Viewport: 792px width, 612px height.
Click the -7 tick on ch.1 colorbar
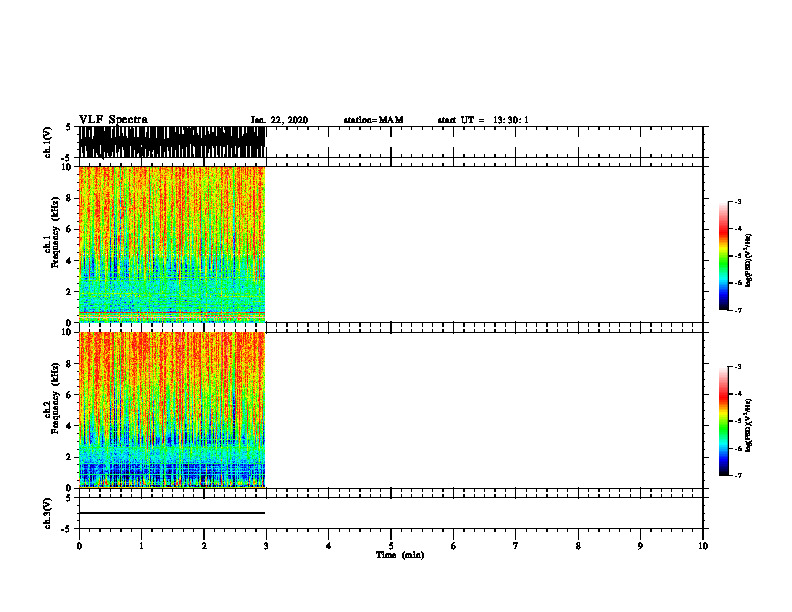pyautogui.click(x=738, y=310)
